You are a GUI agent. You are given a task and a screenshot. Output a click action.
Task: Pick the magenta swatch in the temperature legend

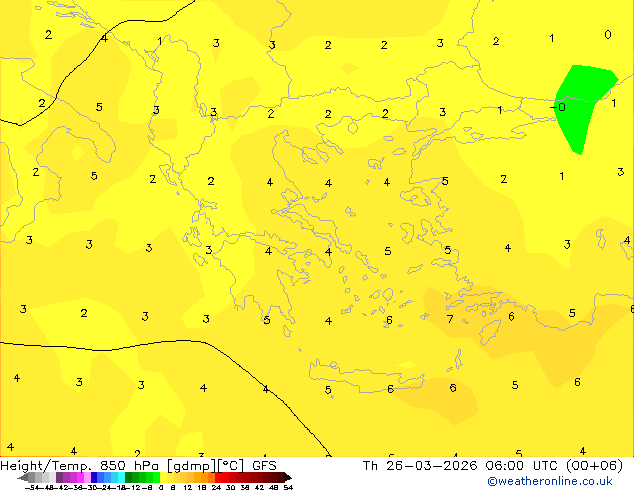pos(80,478)
